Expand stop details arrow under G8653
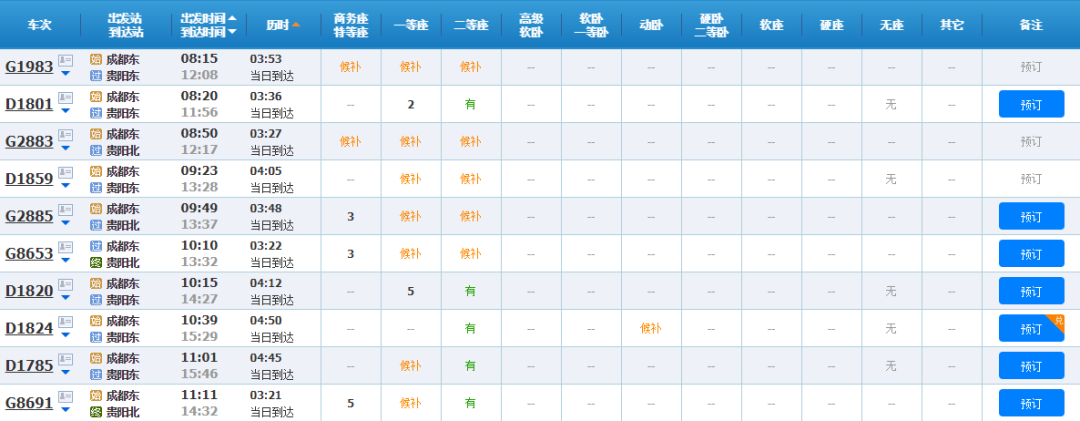Screen dimensions: 1080x421 (x=65, y=260)
